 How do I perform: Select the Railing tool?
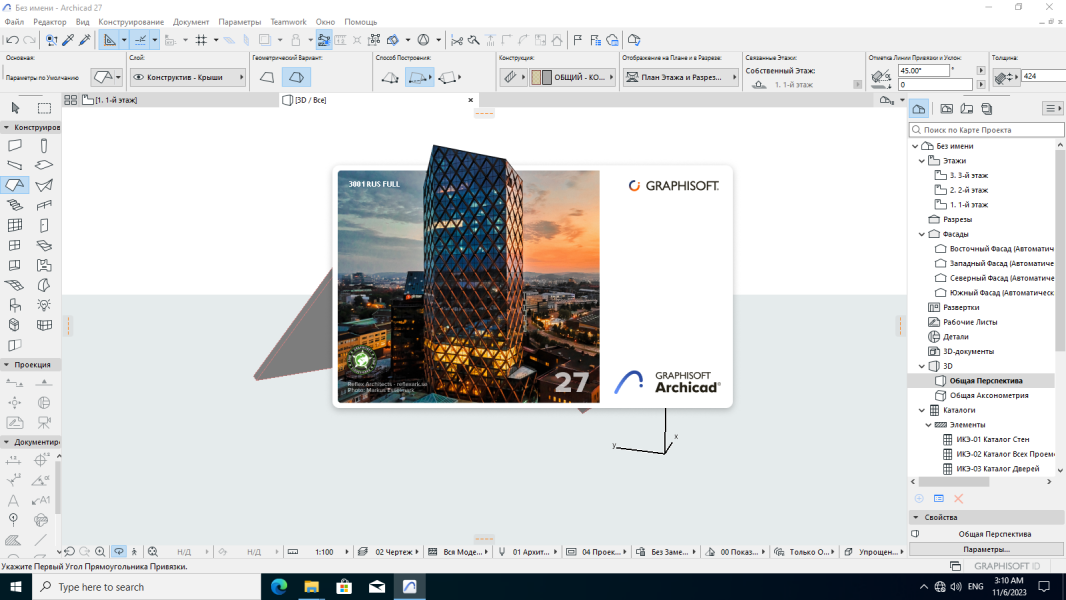pyautogui.click(x=44, y=205)
